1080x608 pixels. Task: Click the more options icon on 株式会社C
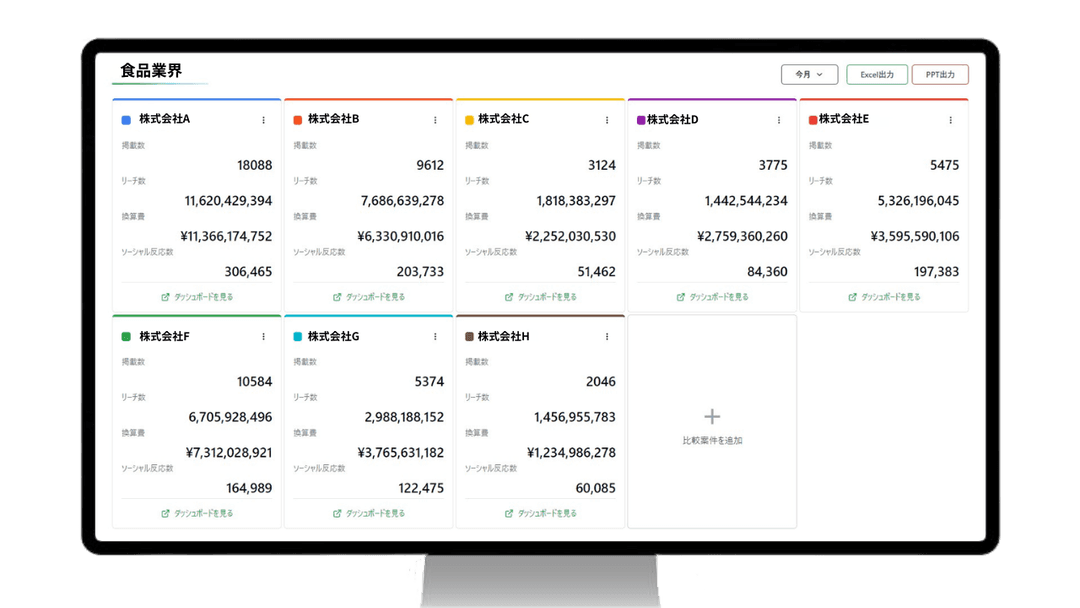click(607, 120)
